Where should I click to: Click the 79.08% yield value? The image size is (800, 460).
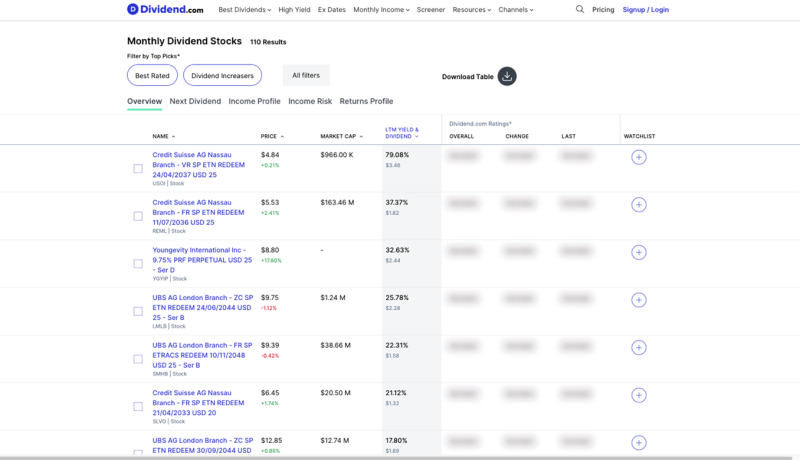pos(397,155)
